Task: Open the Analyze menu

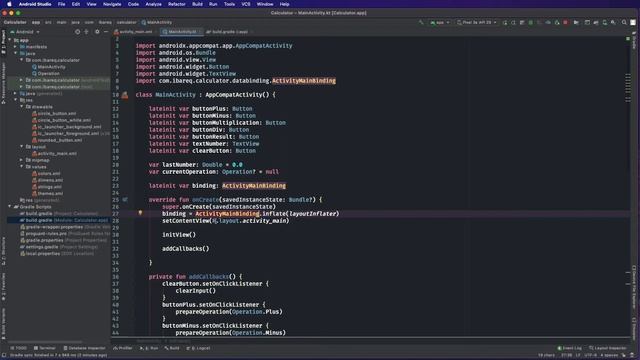Action: pos(153,4)
